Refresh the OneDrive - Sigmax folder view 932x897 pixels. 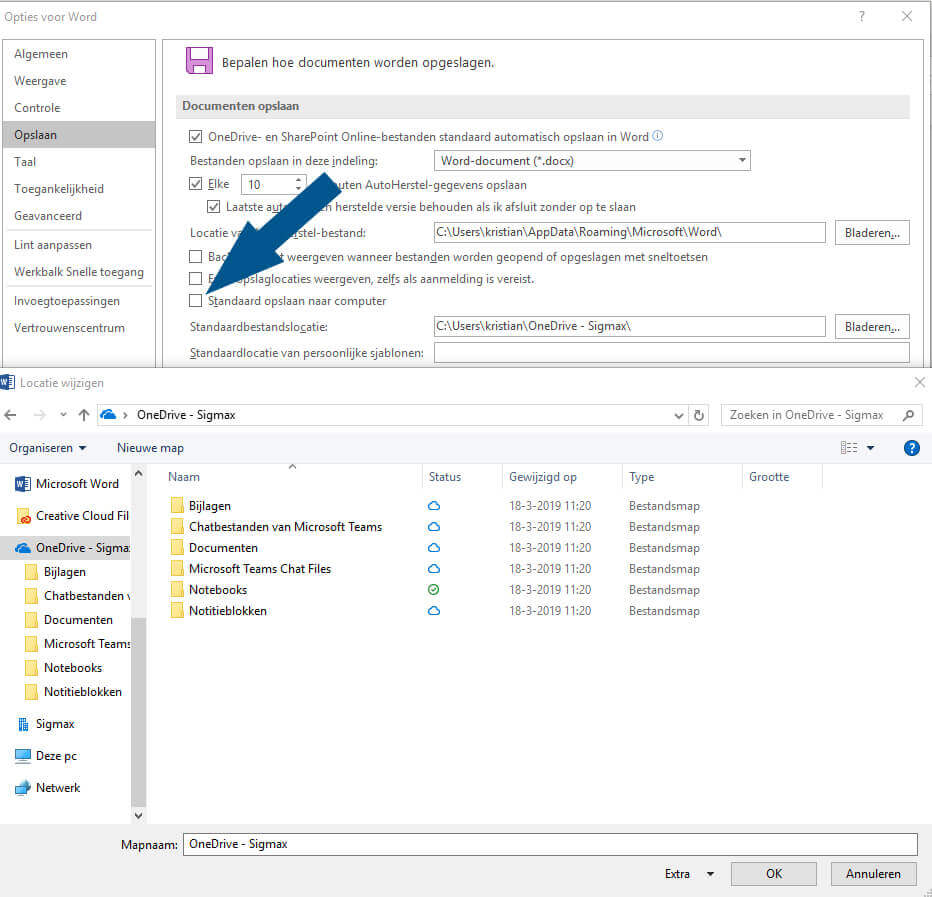[699, 415]
